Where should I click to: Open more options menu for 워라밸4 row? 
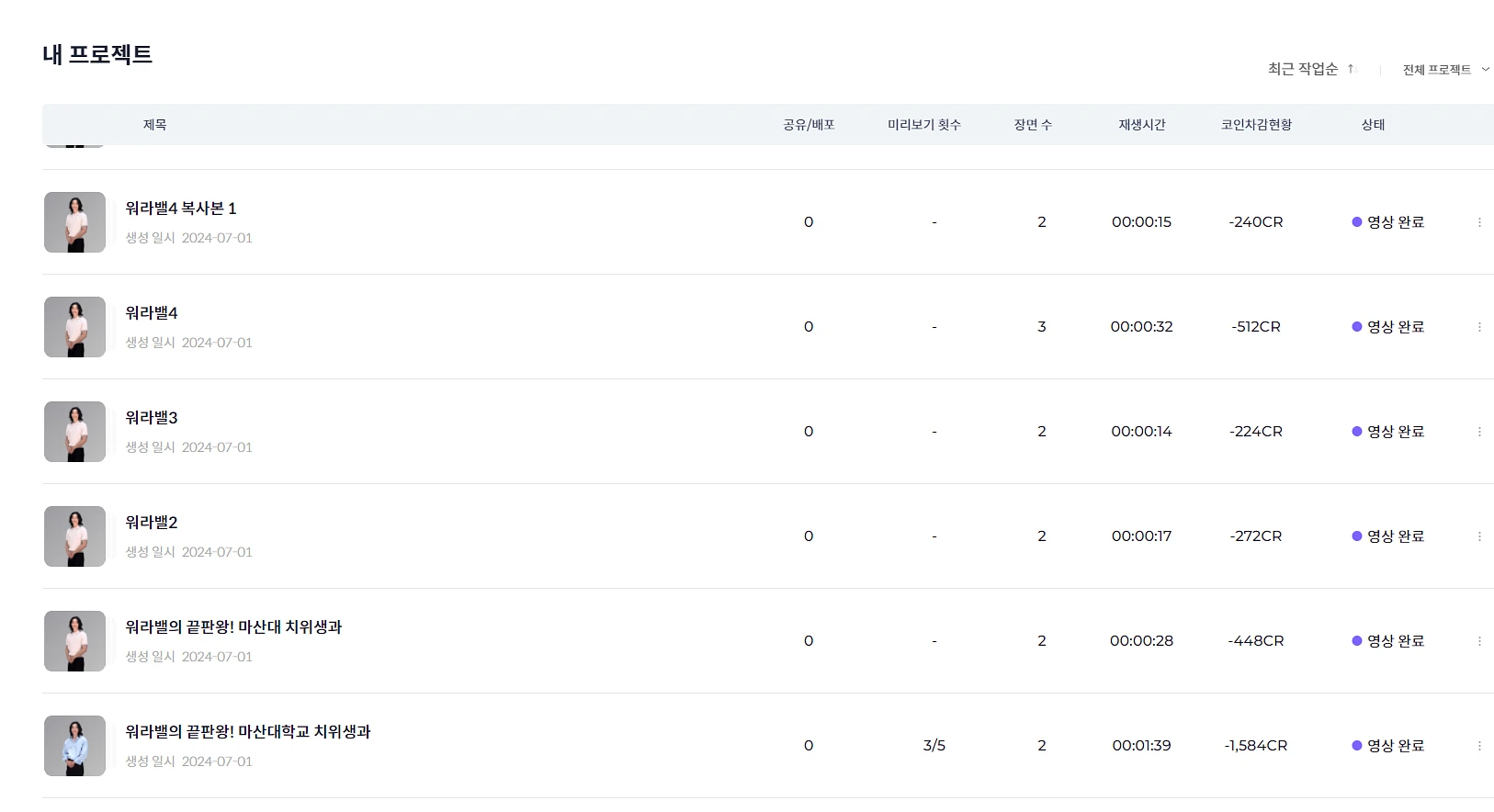coord(1479,327)
